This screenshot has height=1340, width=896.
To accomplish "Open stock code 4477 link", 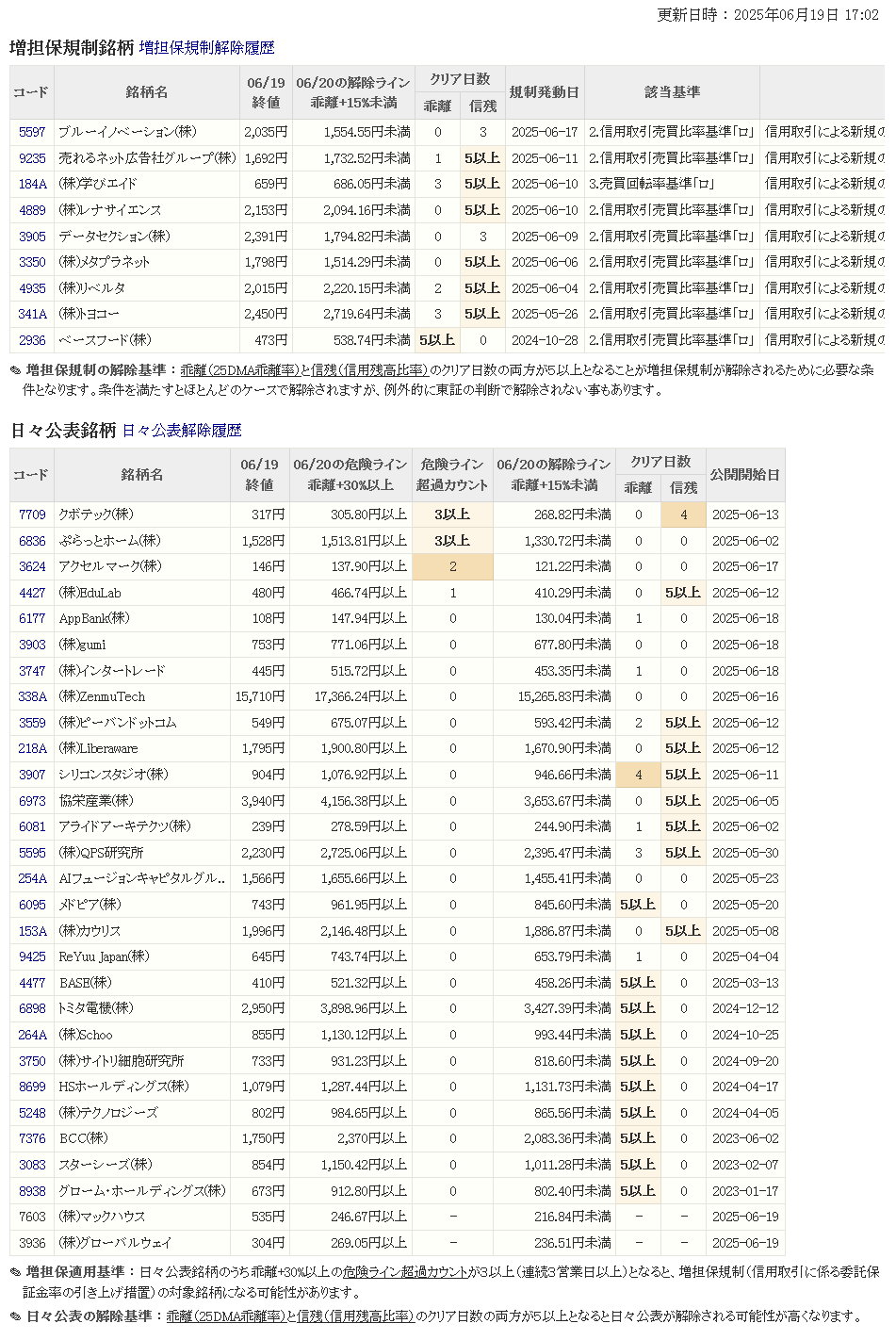I will [32, 983].
